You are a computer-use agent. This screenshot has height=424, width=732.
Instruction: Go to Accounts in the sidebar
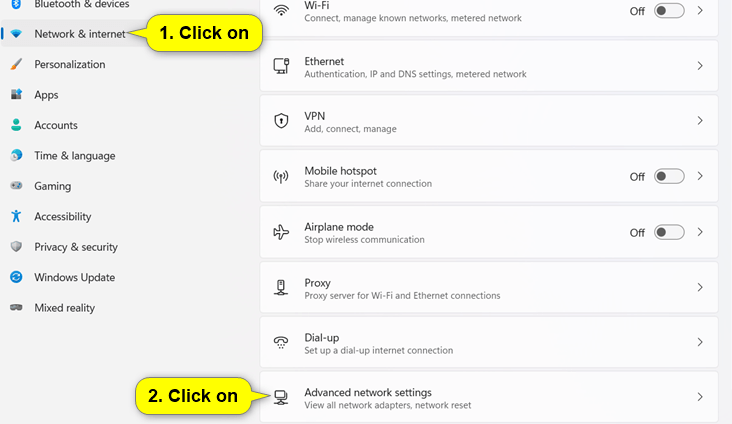pos(55,125)
